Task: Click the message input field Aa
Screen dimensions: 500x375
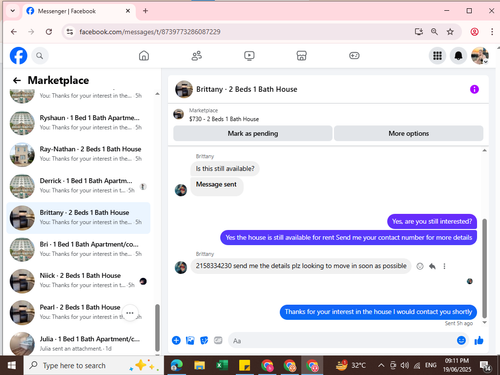Action: (343, 341)
